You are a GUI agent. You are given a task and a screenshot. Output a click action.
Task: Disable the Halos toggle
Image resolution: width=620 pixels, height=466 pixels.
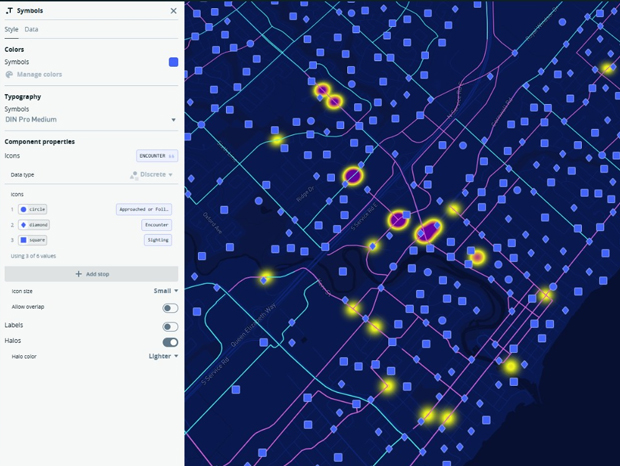tap(170, 342)
